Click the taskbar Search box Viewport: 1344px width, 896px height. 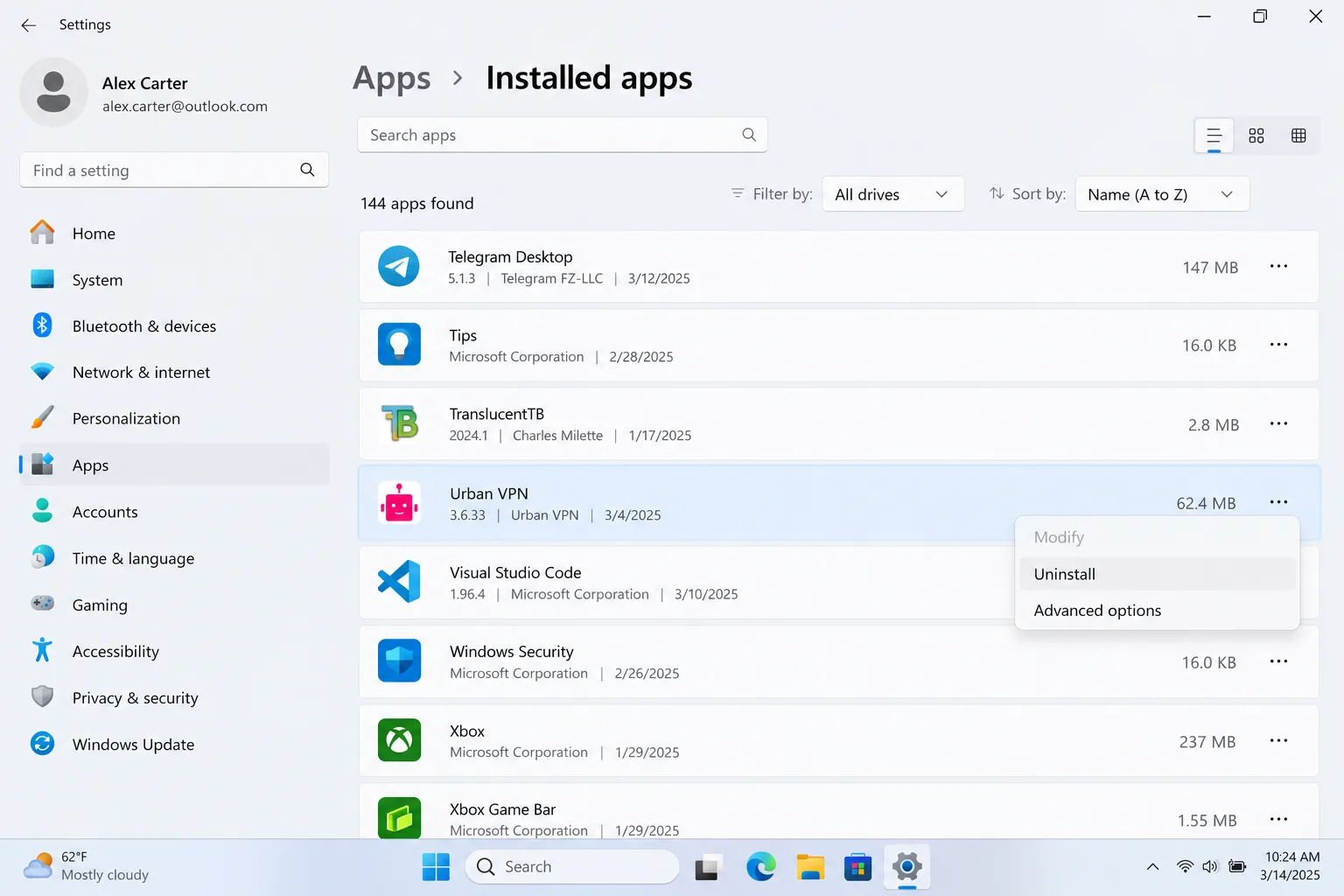[572, 867]
